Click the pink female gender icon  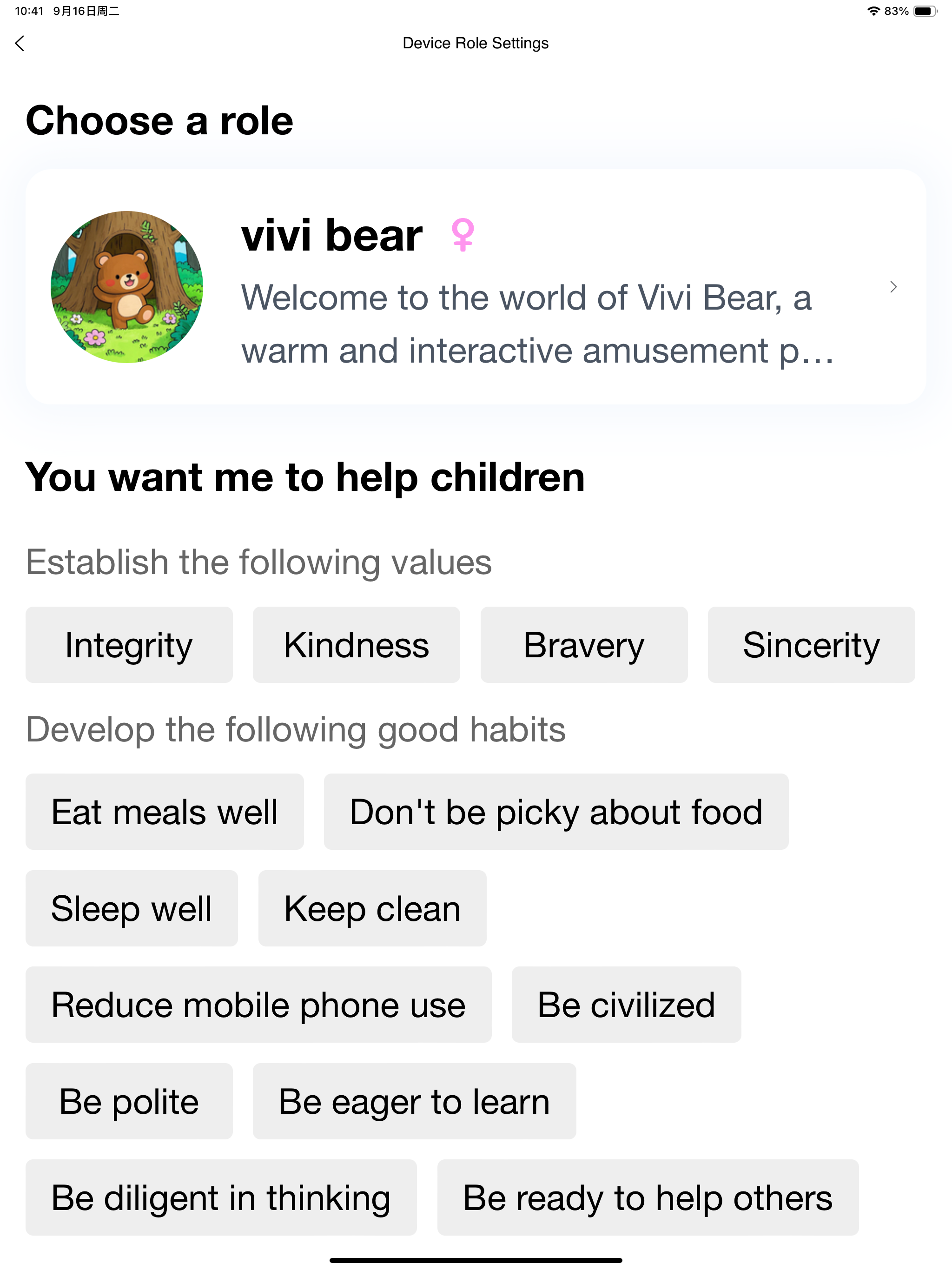(x=463, y=234)
